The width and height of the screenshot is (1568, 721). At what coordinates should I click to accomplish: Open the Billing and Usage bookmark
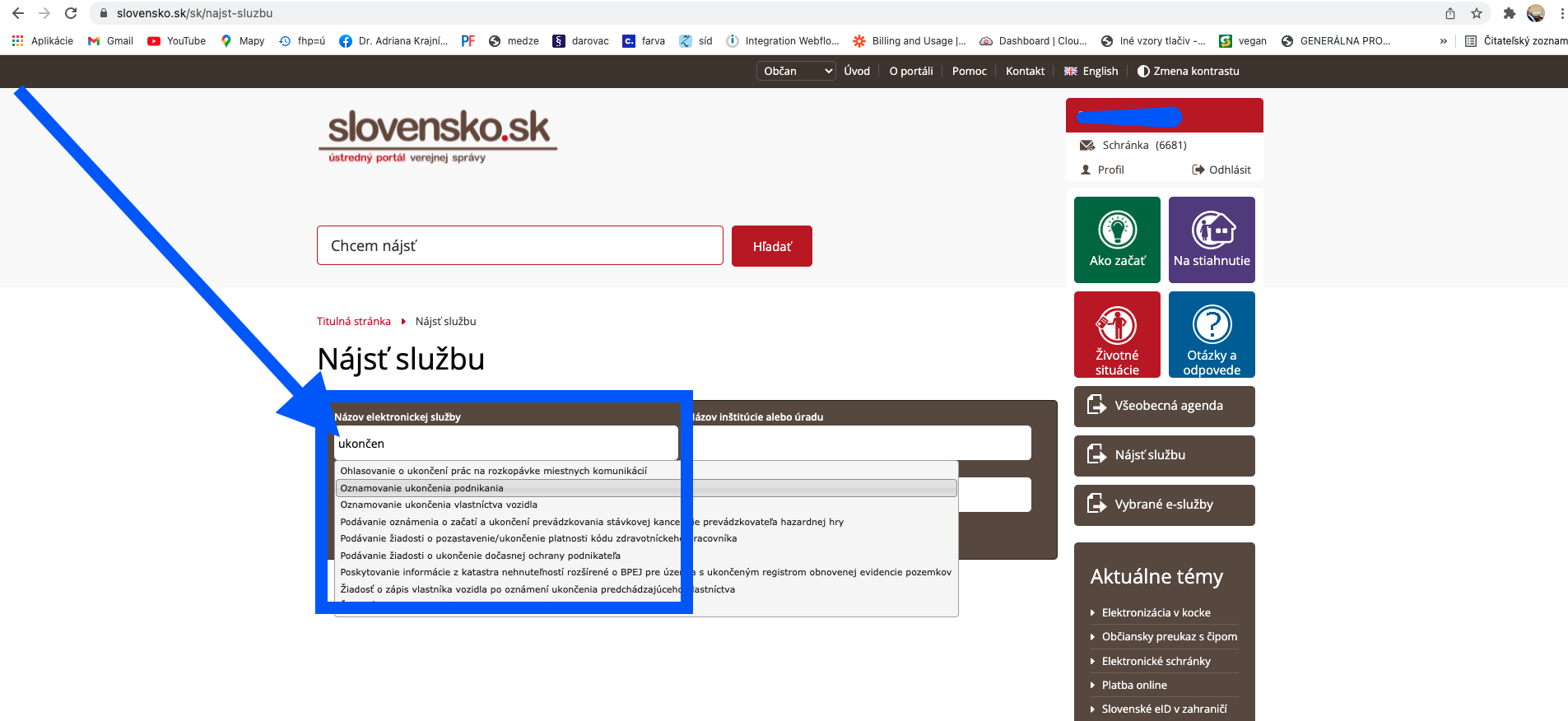coord(910,41)
